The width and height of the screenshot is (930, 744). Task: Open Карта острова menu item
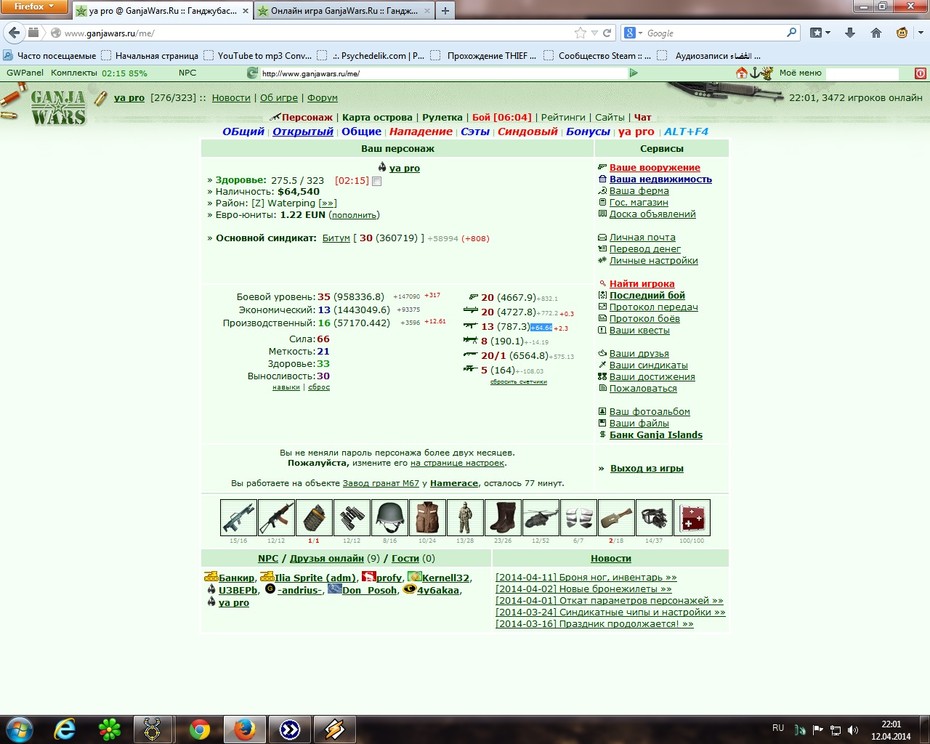[377, 117]
